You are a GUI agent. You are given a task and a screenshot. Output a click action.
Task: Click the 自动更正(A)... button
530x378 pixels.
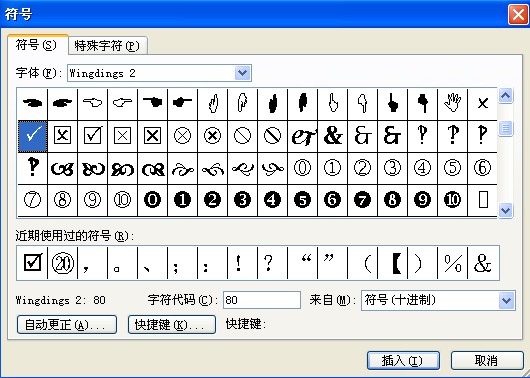(67, 325)
